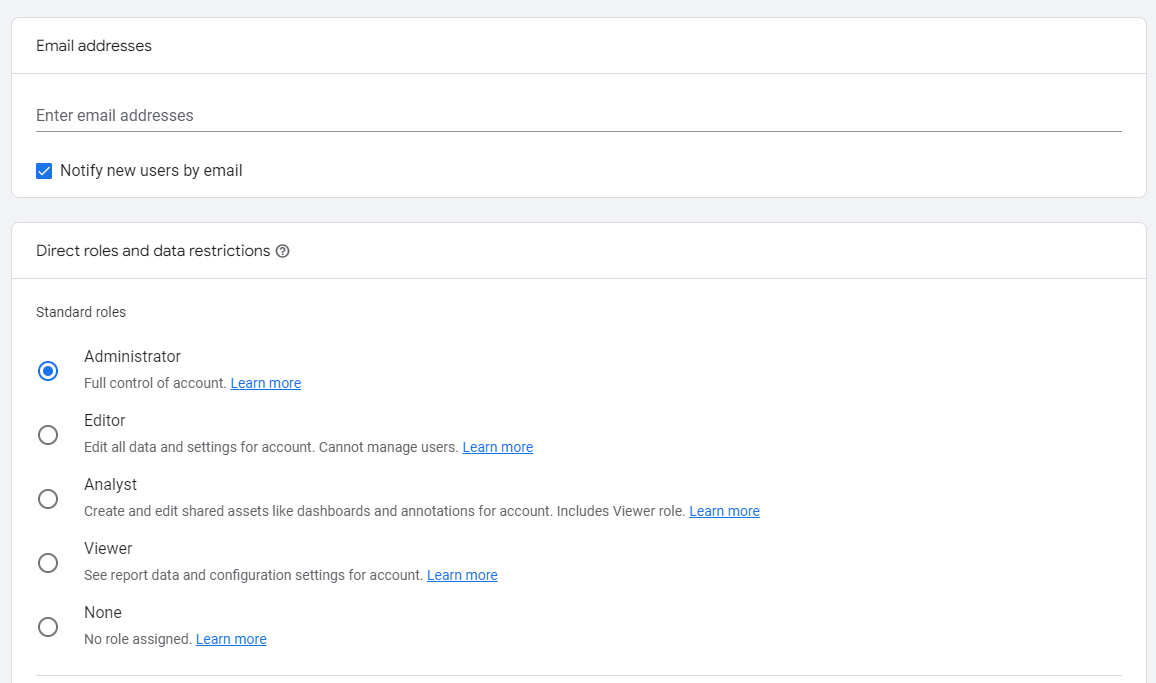The height and width of the screenshot is (683, 1156).
Task: Click the Enter email addresses field
Action: tap(579, 116)
